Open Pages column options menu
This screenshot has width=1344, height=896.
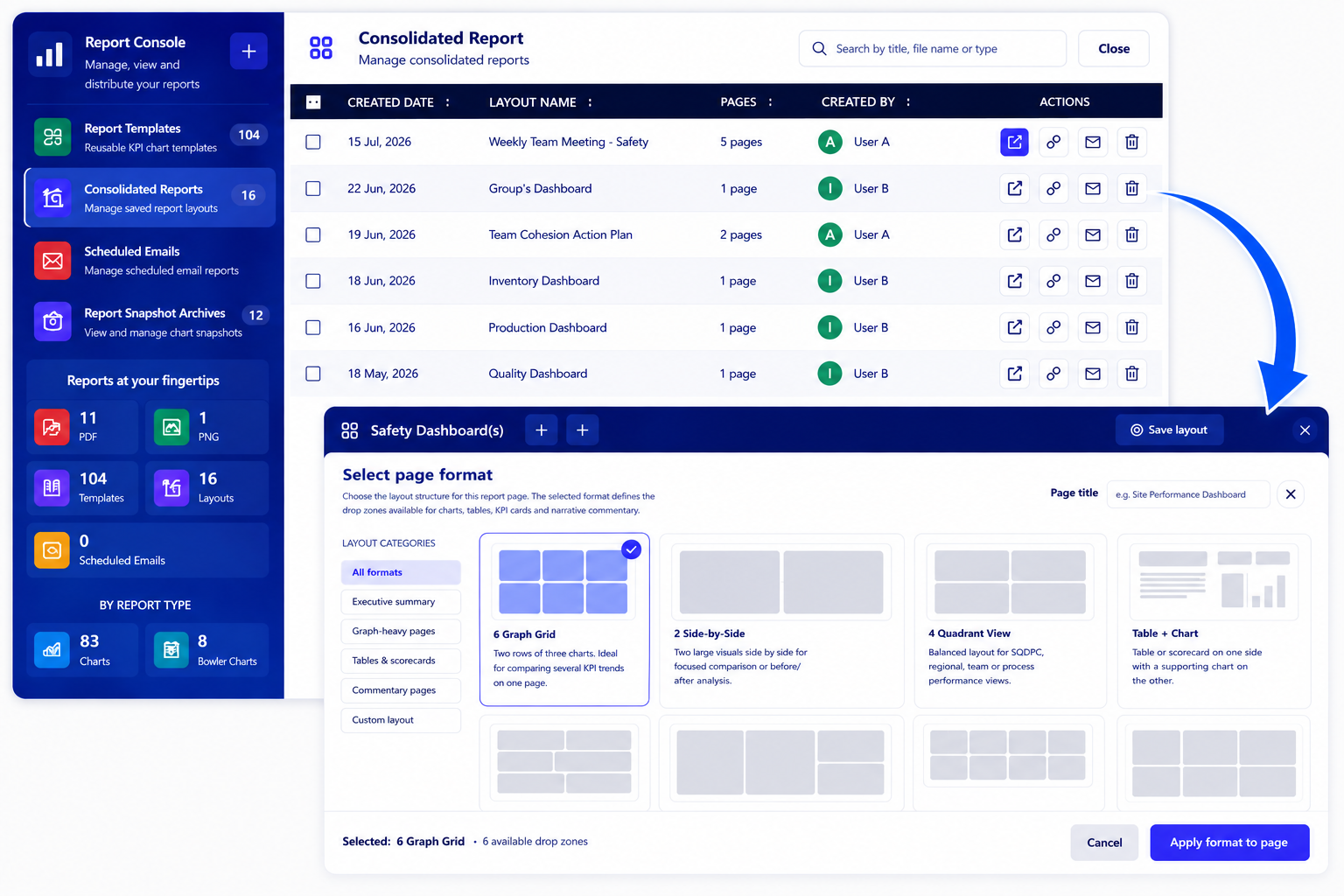770,102
